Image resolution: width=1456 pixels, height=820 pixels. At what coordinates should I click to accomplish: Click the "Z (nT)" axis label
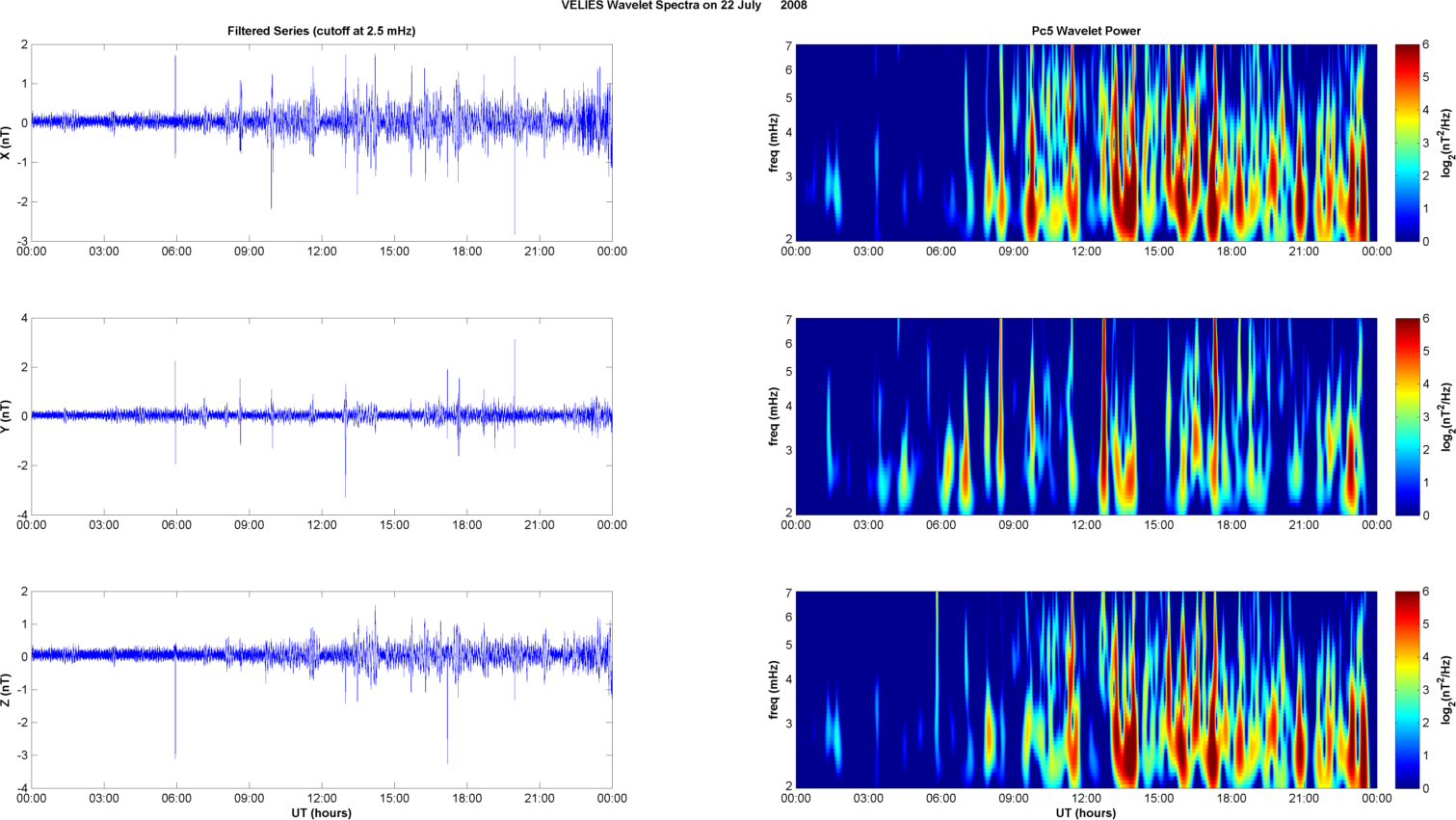point(6,690)
